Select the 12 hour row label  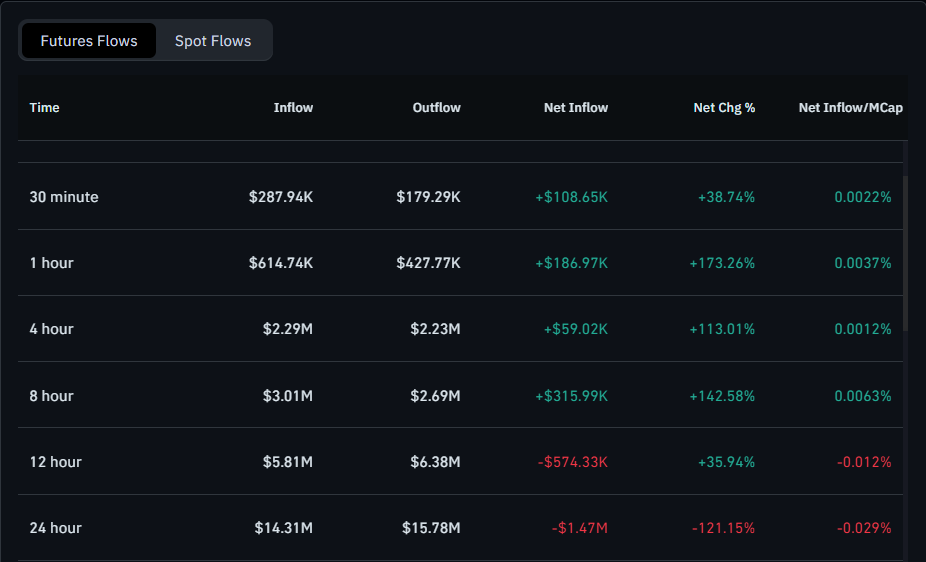[x=56, y=462]
